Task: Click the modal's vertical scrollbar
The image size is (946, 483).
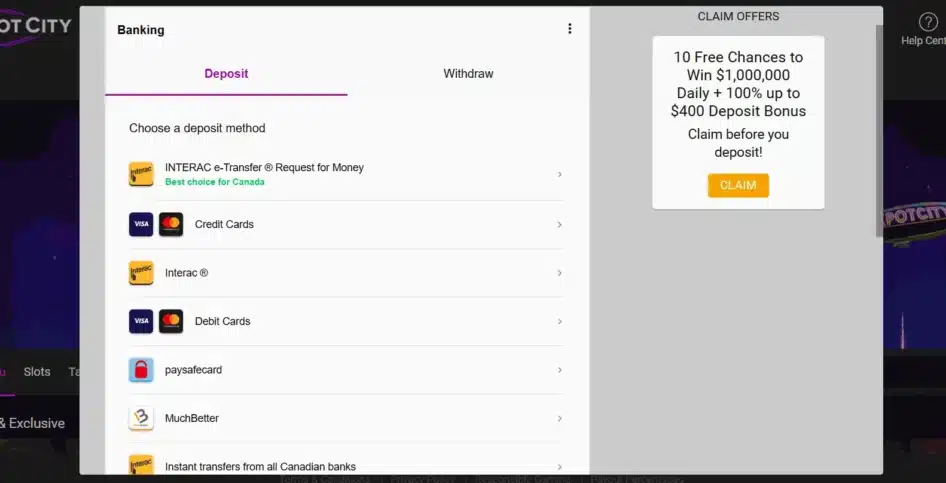Action: coord(879,130)
